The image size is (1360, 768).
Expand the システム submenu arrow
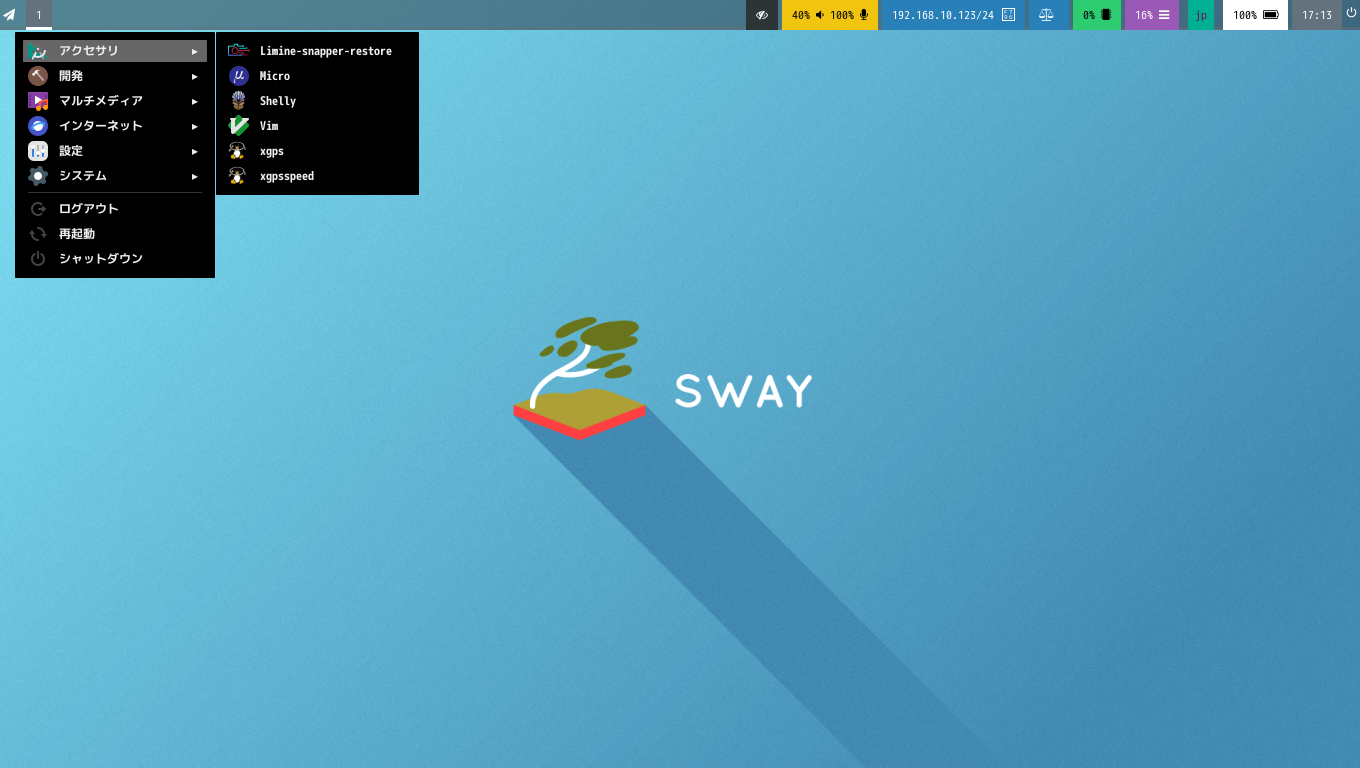[x=195, y=176]
